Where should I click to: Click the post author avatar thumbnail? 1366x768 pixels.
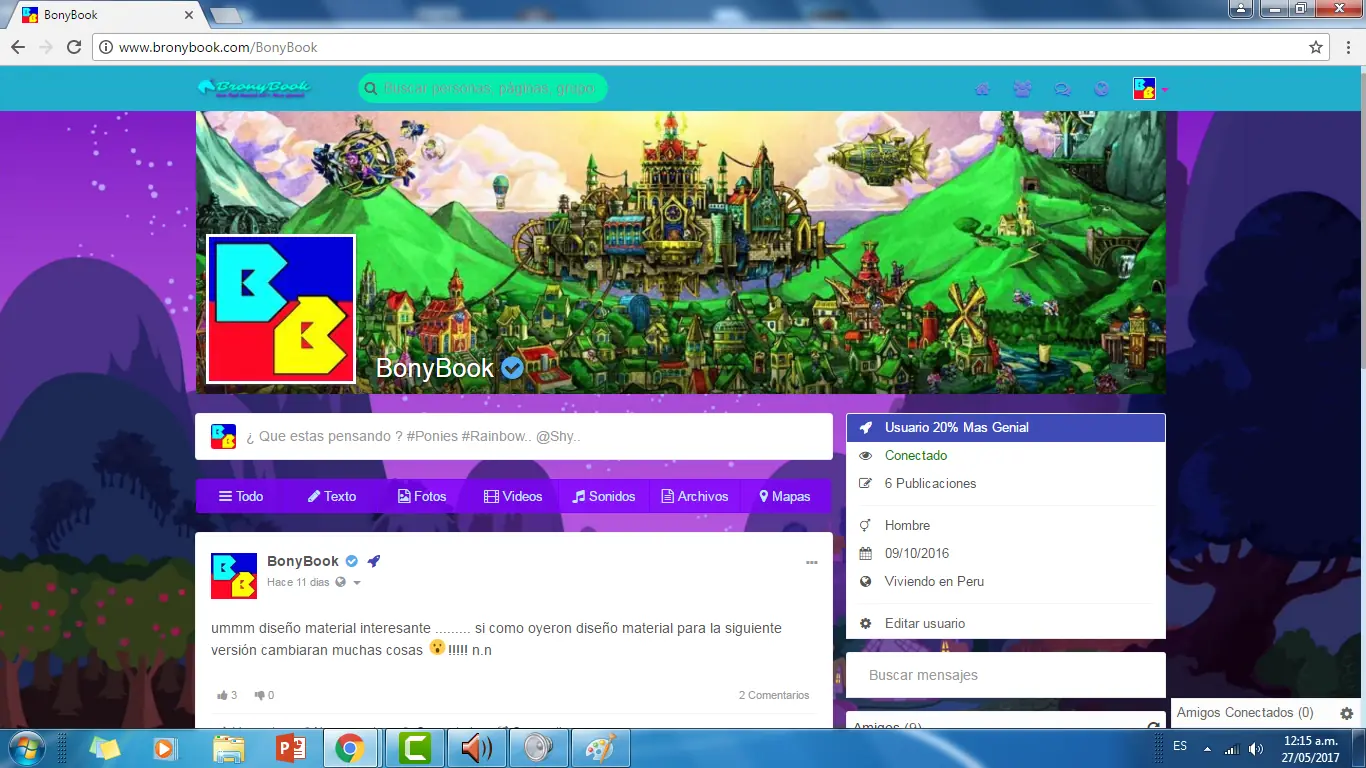pos(234,576)
